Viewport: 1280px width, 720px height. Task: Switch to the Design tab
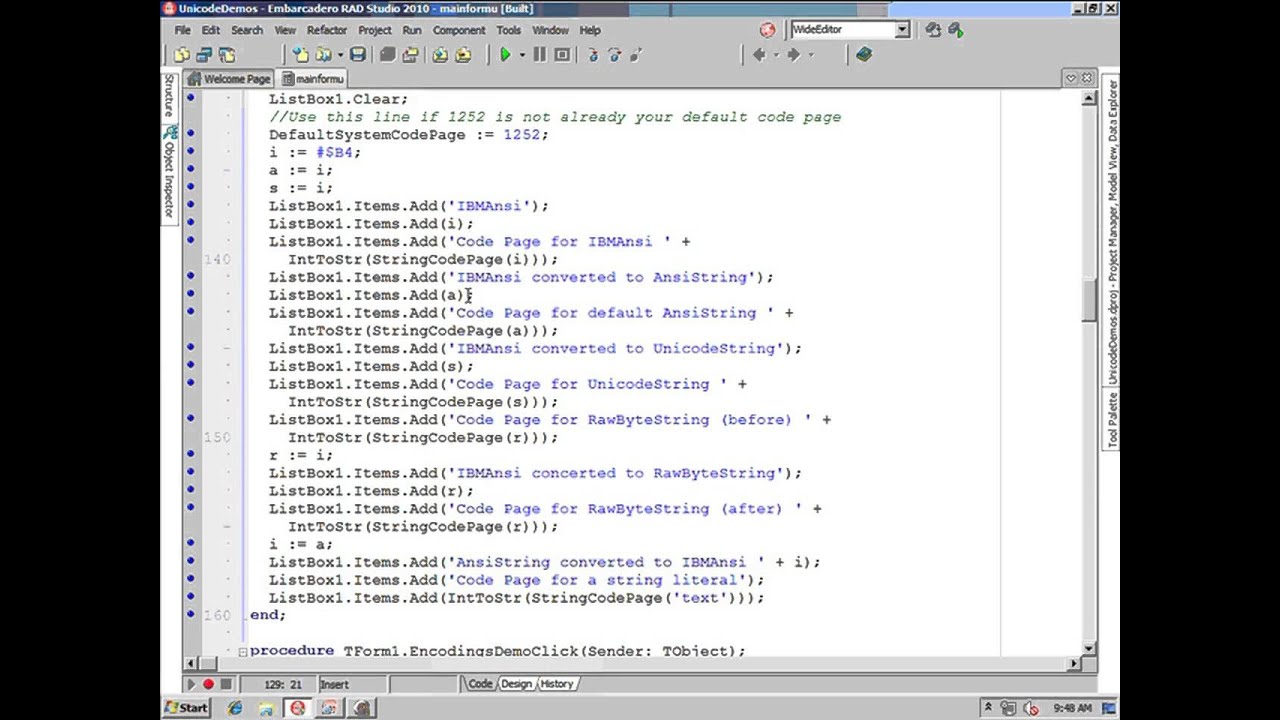[x=518, y=684]
